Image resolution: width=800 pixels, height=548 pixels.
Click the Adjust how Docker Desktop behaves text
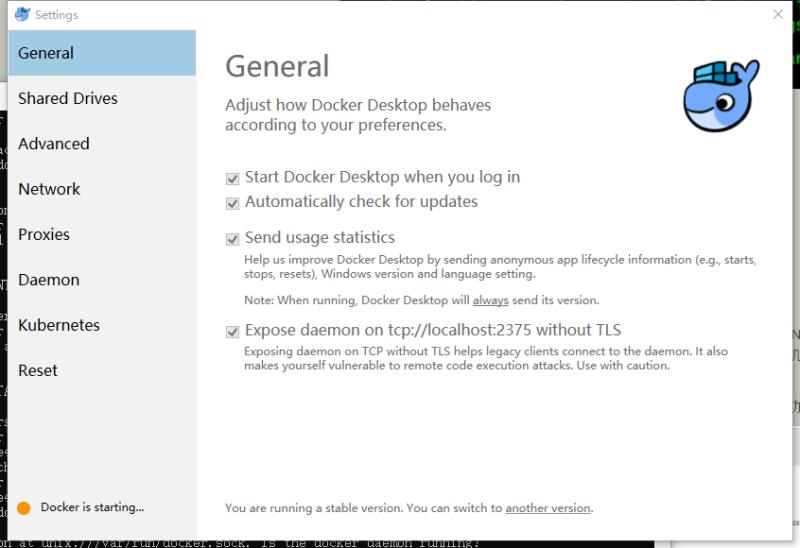pyautogui.click(x=358, y=115)
